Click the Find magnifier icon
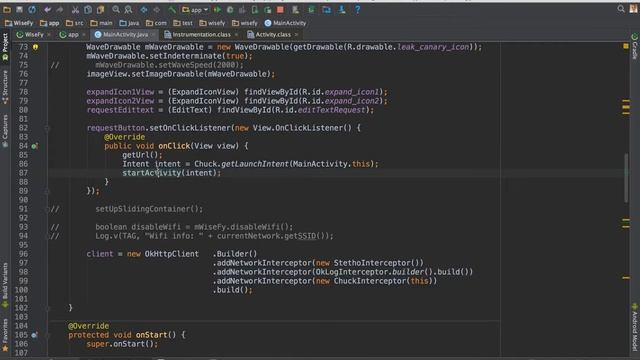This screenshot has width=640, height=360. 116,9
